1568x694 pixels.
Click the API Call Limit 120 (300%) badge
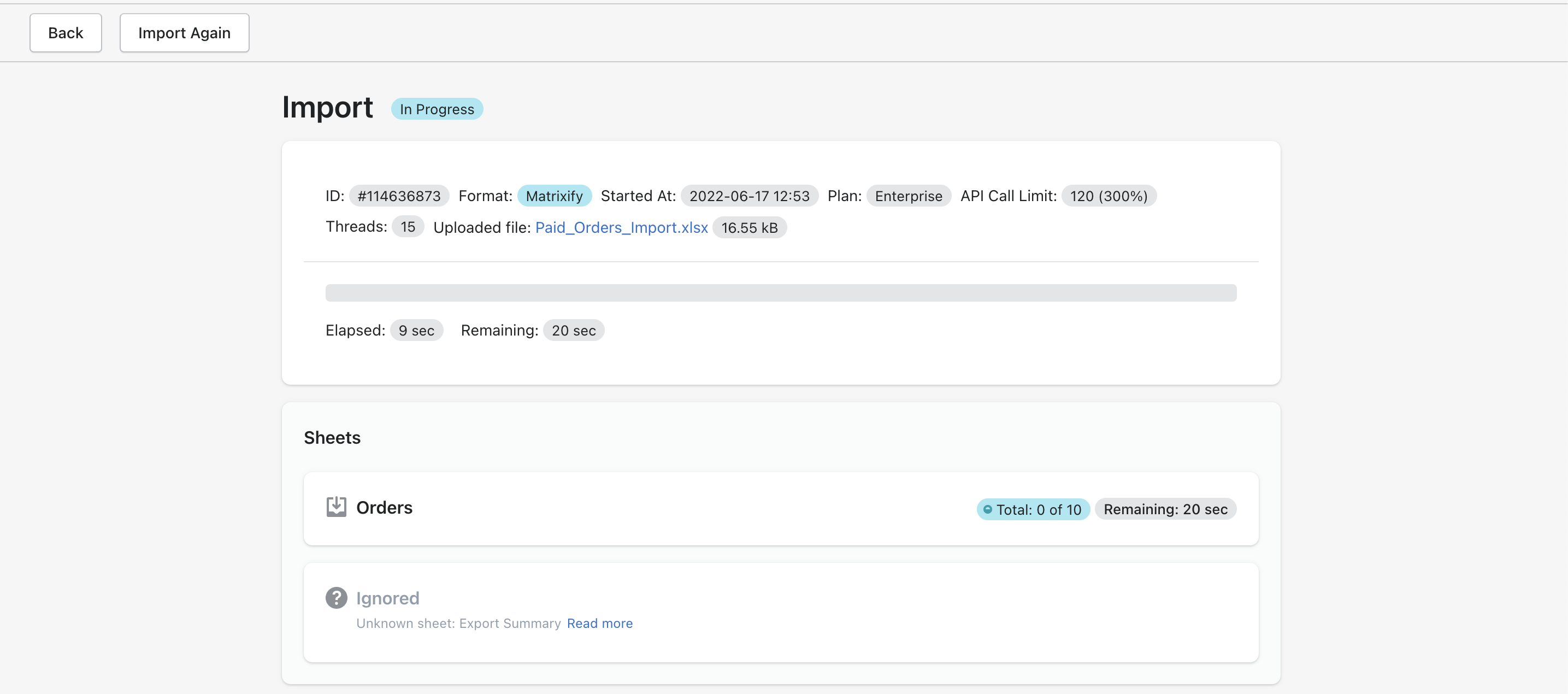pyautogui.click(x=1109, y=196)
